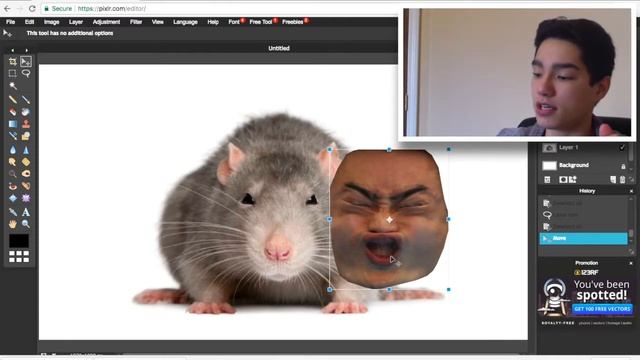Select the Burn tool
Image resolution: width=640 pixels, height=360 pixels.
[x=26, y=174]
